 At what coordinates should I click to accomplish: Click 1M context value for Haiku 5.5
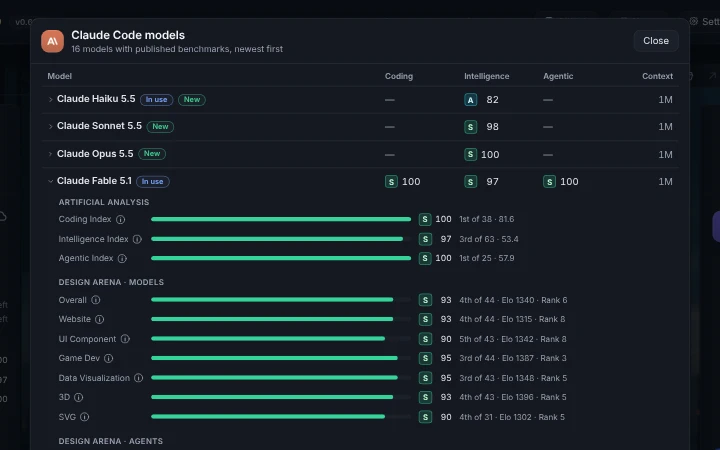(665, 100)
